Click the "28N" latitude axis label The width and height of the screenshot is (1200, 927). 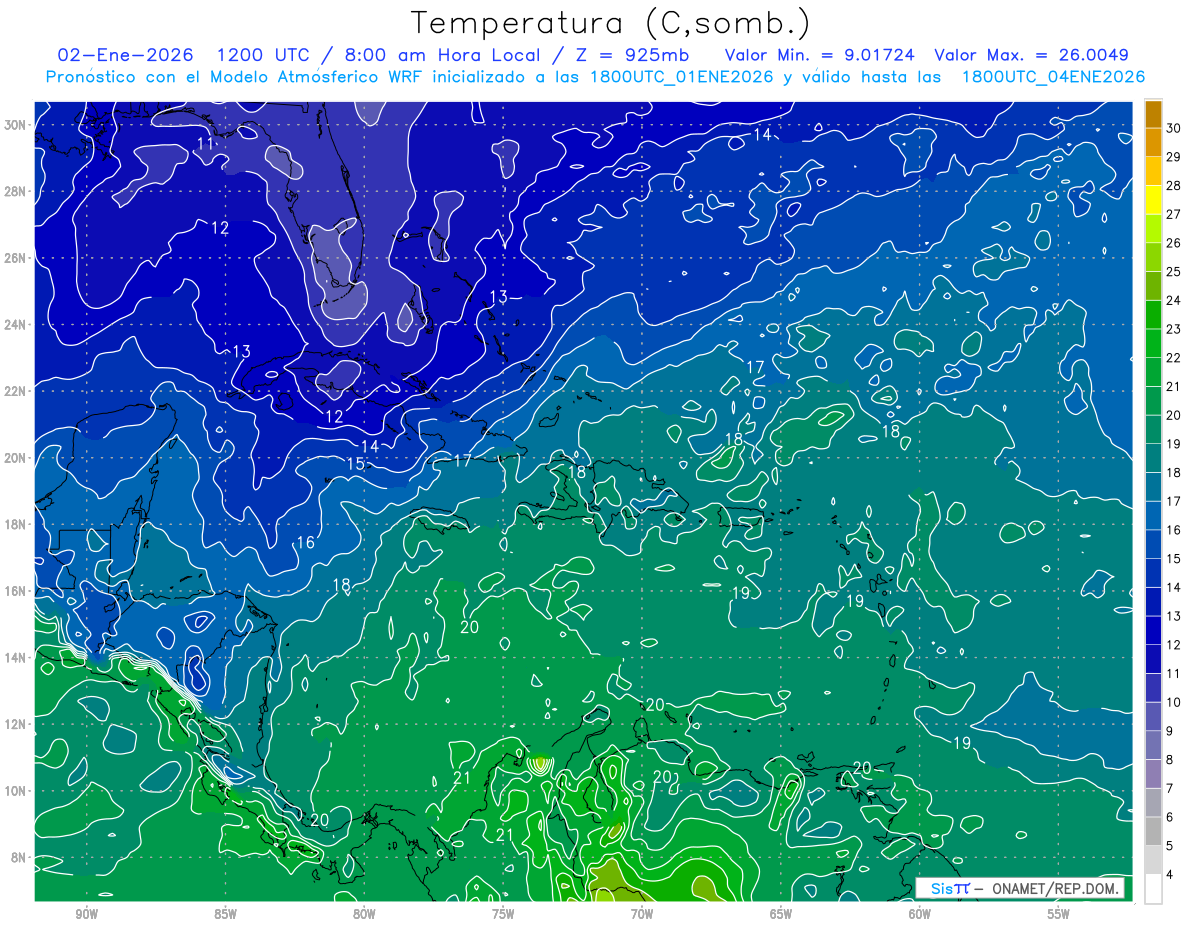coord(16,191)
